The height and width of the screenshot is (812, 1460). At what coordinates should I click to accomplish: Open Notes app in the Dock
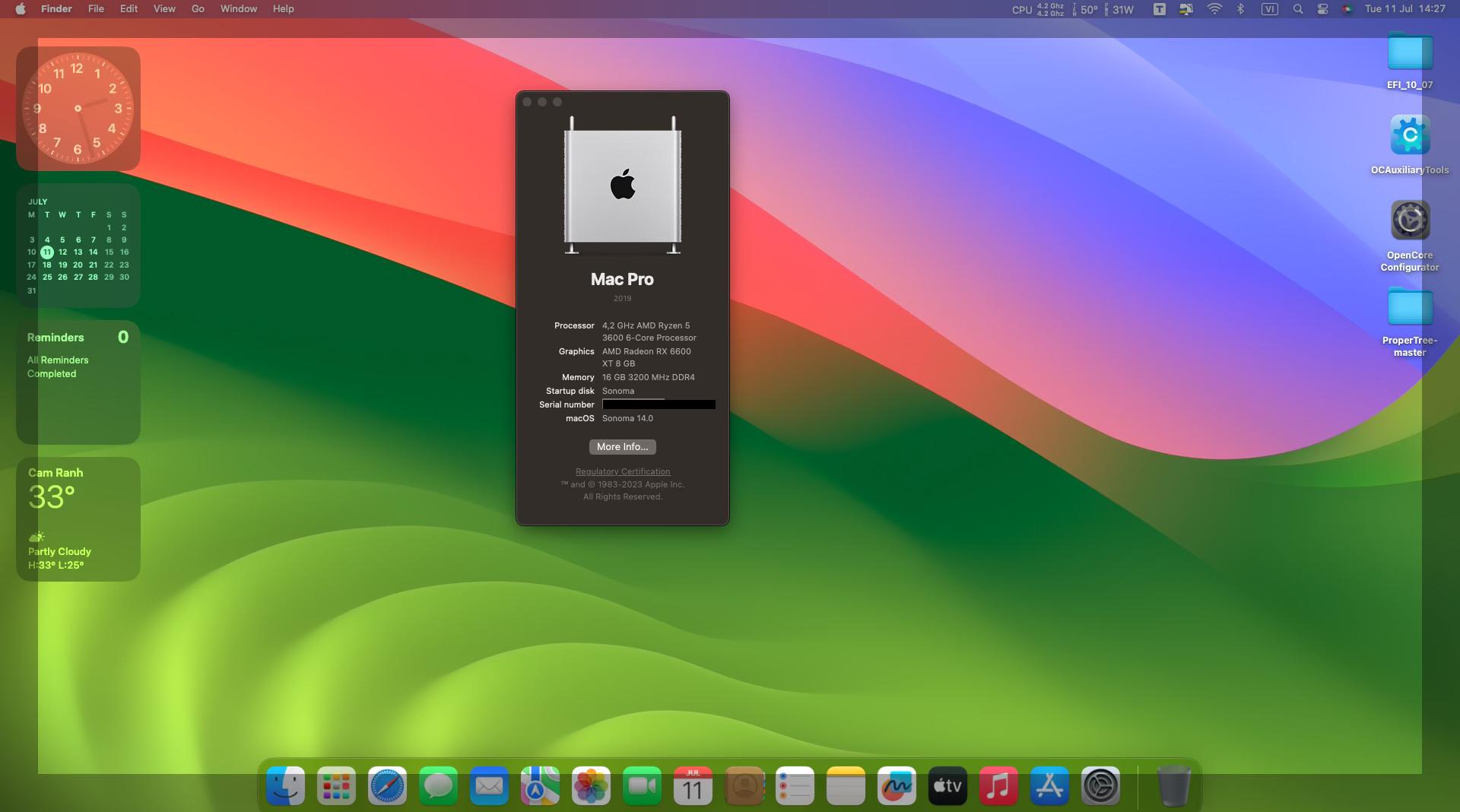tap(846, 785)
